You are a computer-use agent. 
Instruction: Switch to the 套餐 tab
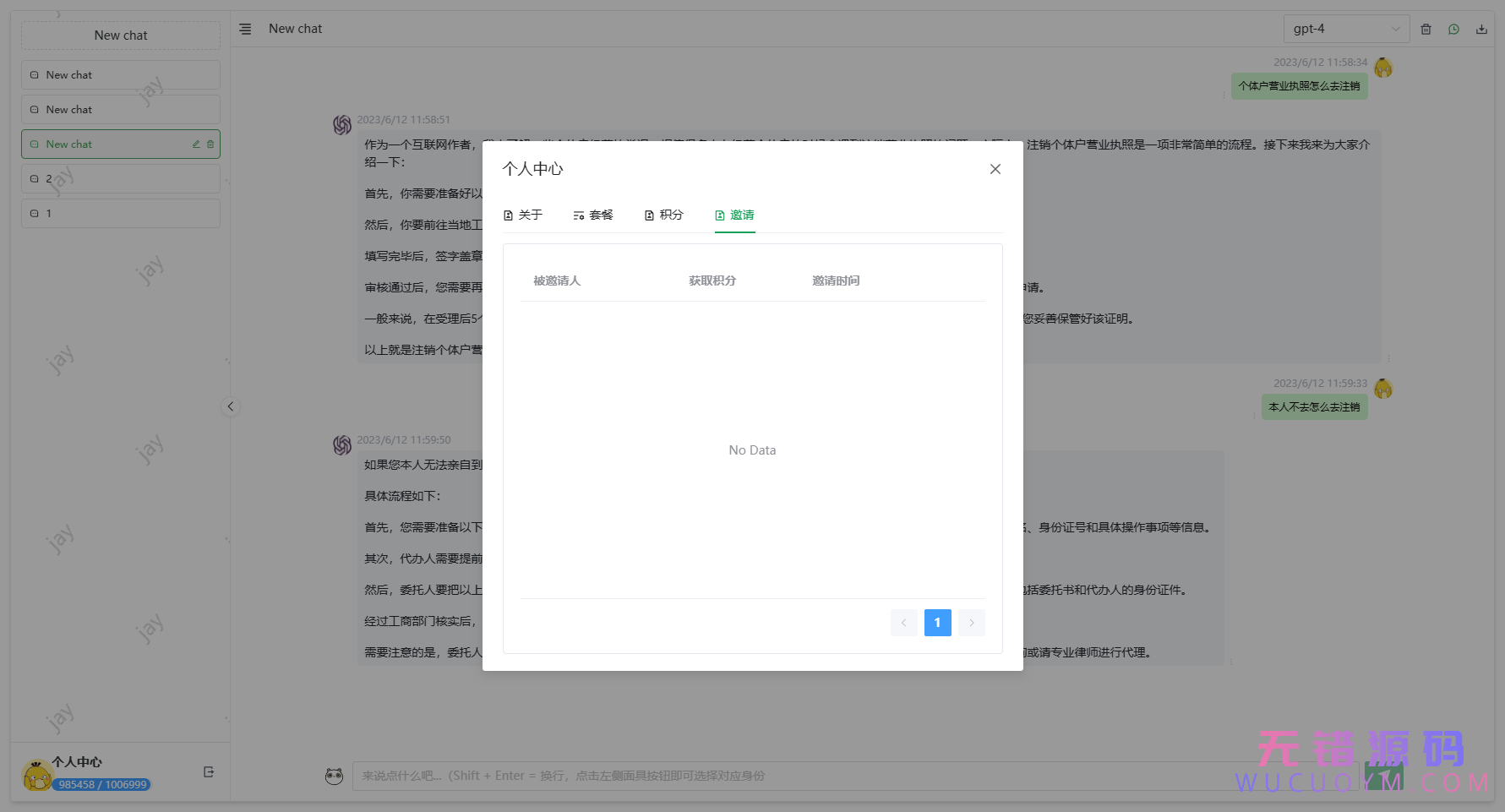[x=593, y=215]
